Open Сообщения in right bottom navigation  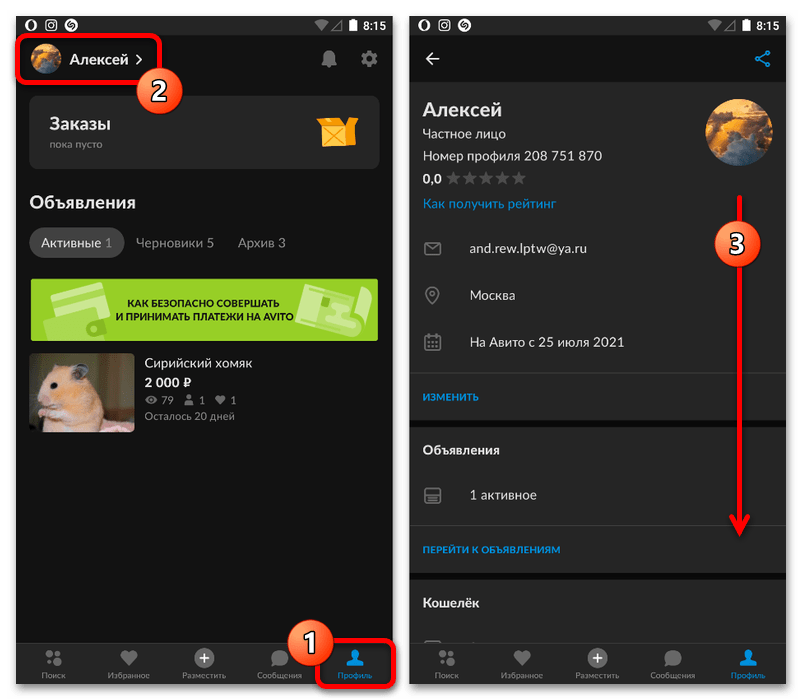[x=672, y=662]
